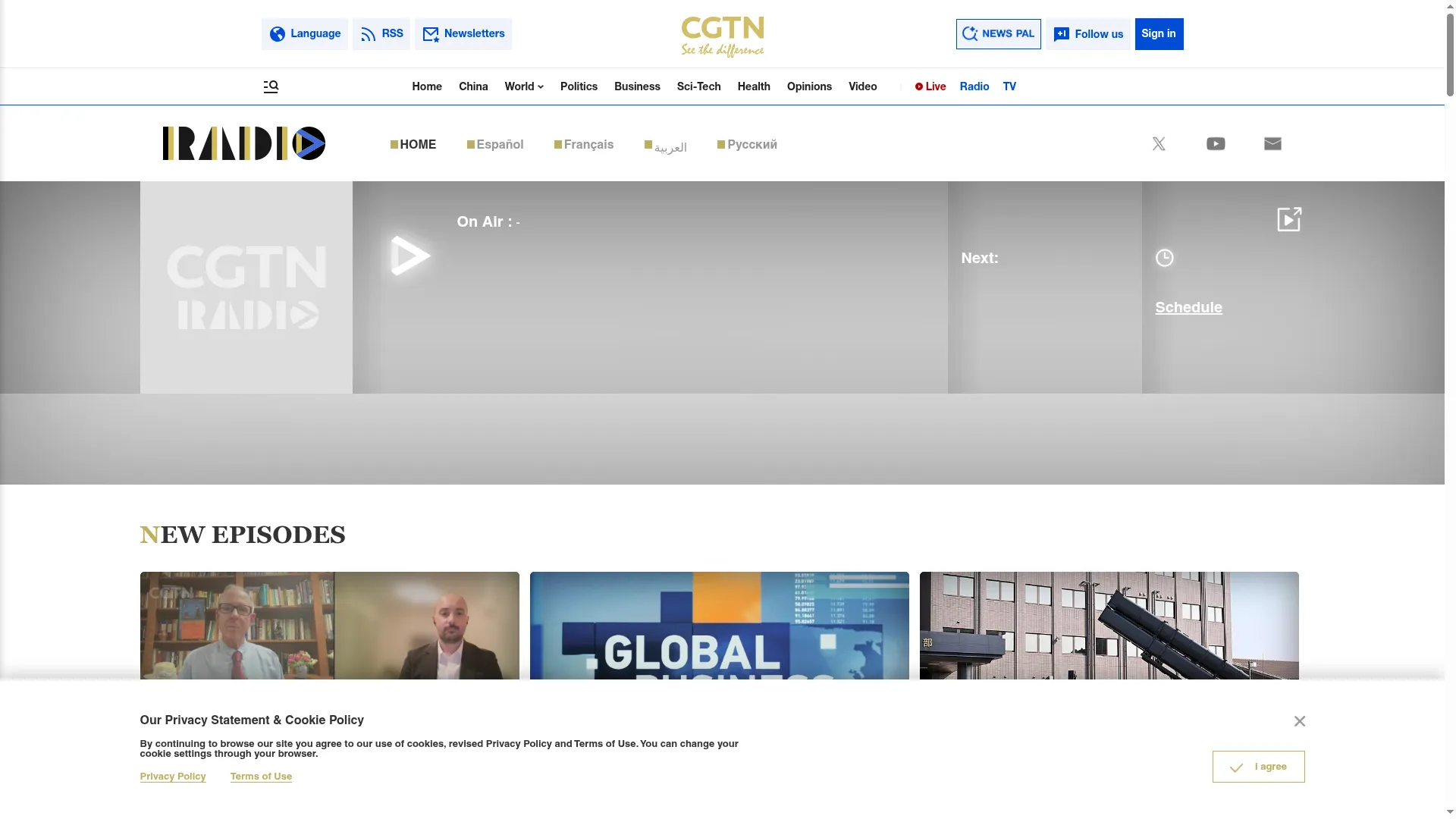
Task: Click the Radio logo
Action: click(244, 143)
